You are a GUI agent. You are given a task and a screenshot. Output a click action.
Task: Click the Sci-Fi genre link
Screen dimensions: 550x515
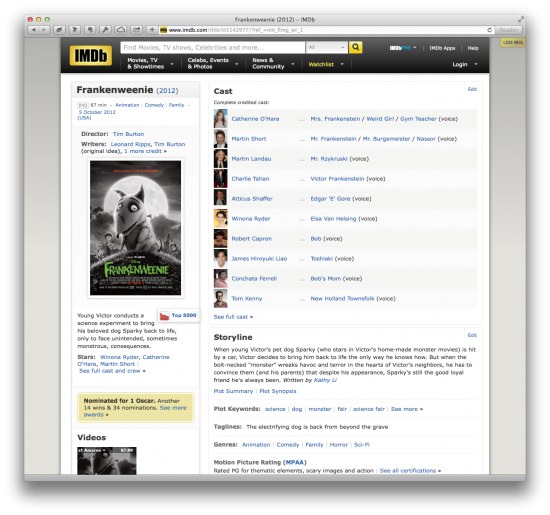click(362, 445)
